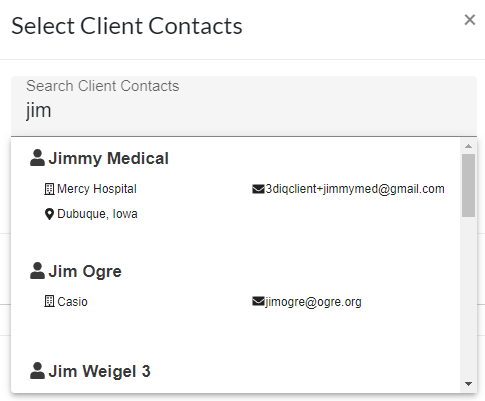Click the Casio company name
Image resolution: width=485 pixels, height=401 pixels.
pyautogui.click(x=72, y=302)
